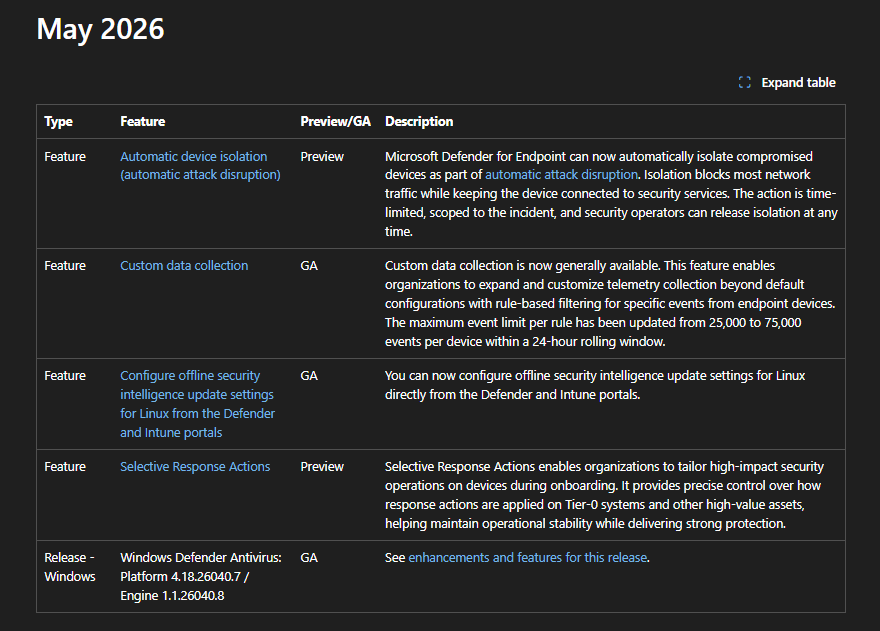This screenshot has height=631, width=880.
Task: Click description starting Custom data collection is now
Action: pyautogui.click(x=610, y=303)
